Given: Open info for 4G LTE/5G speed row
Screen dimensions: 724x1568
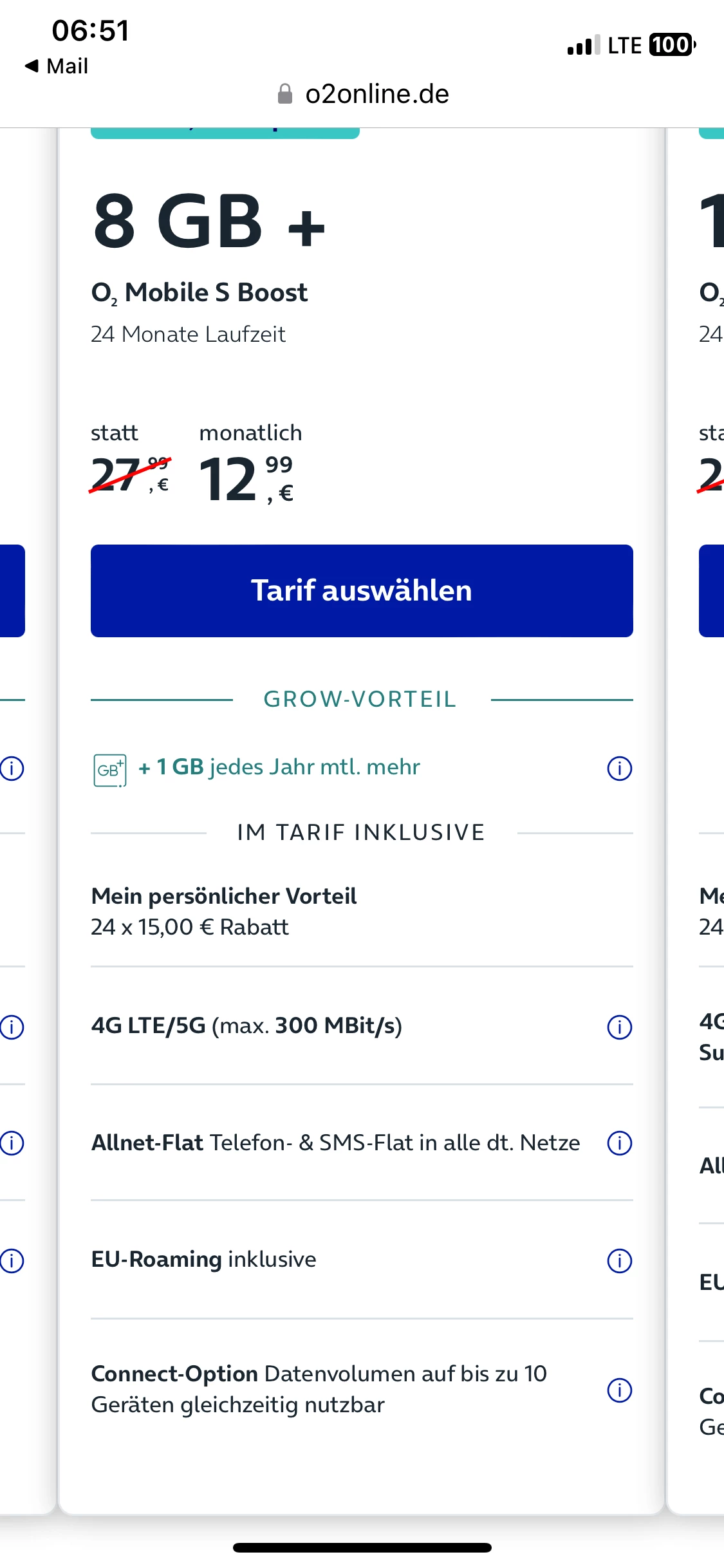Looking at the screenshot, I should click(619, 1027).
